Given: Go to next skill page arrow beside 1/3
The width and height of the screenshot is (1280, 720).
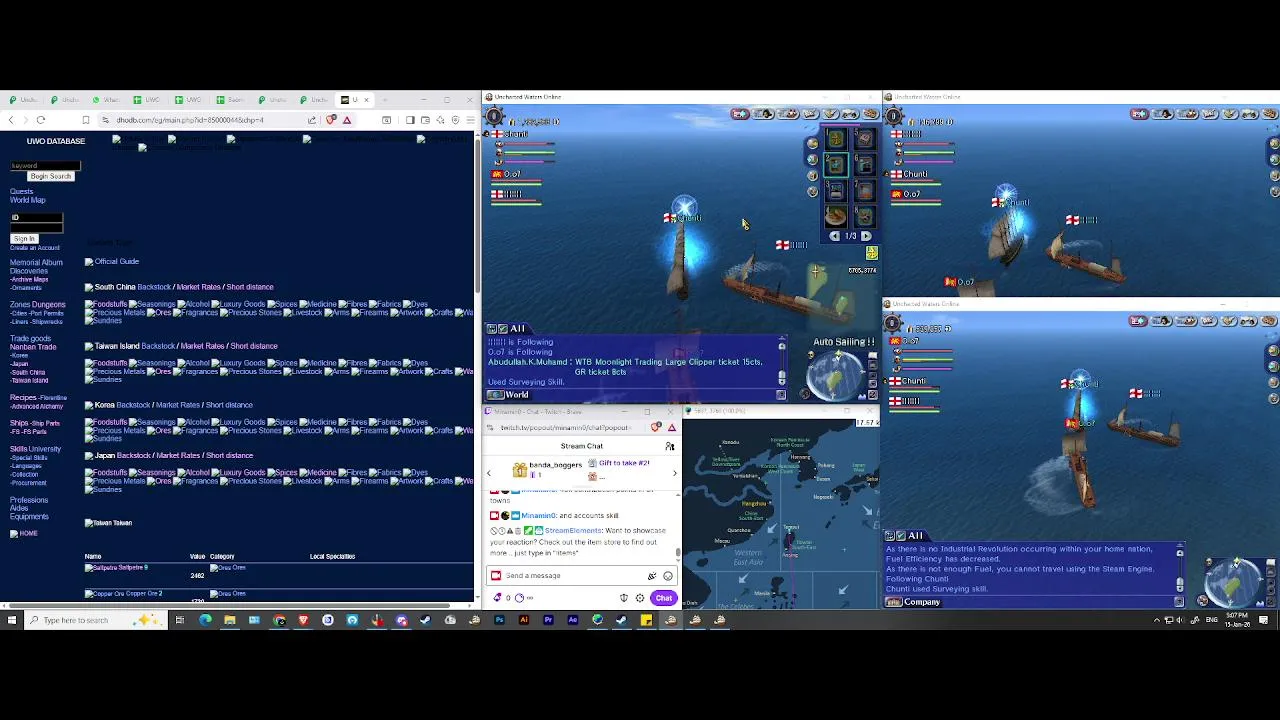Looking at the screenshot, I should click(x=866, y=237).
